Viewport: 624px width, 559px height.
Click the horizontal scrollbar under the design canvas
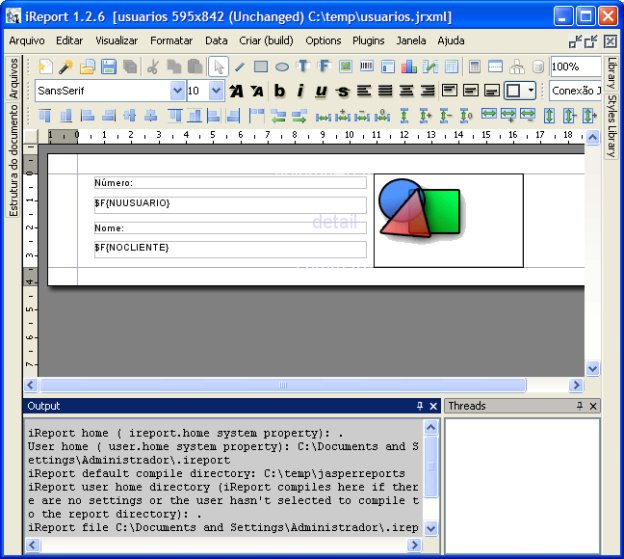click(282, 385)
